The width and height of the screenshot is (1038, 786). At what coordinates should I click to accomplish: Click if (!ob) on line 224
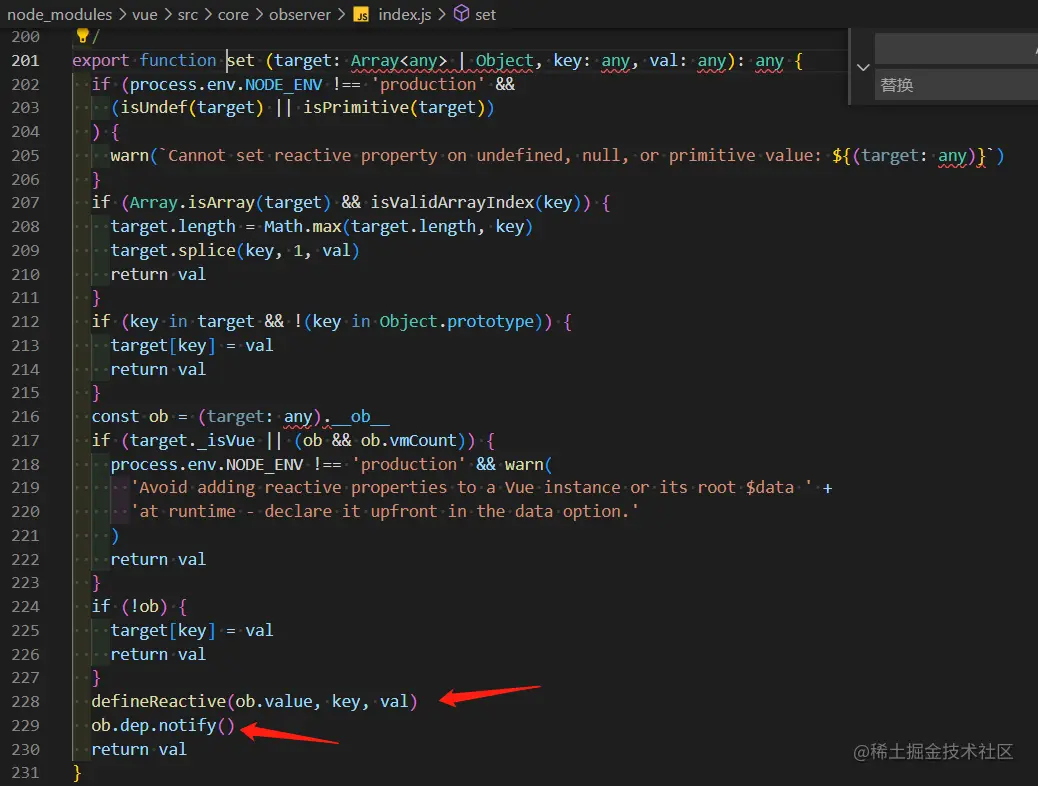129,607
